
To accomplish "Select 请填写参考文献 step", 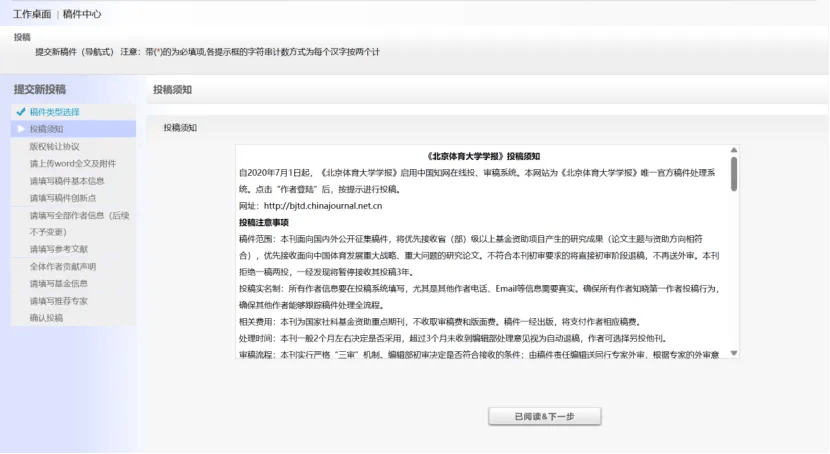I will pos(59,249).
